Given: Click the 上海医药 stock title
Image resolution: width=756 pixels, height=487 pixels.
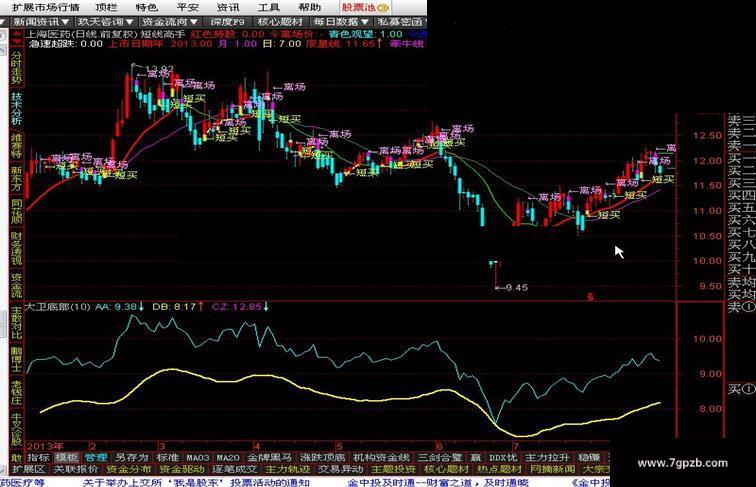Looking at the screenshot, I should click(48, 34).
